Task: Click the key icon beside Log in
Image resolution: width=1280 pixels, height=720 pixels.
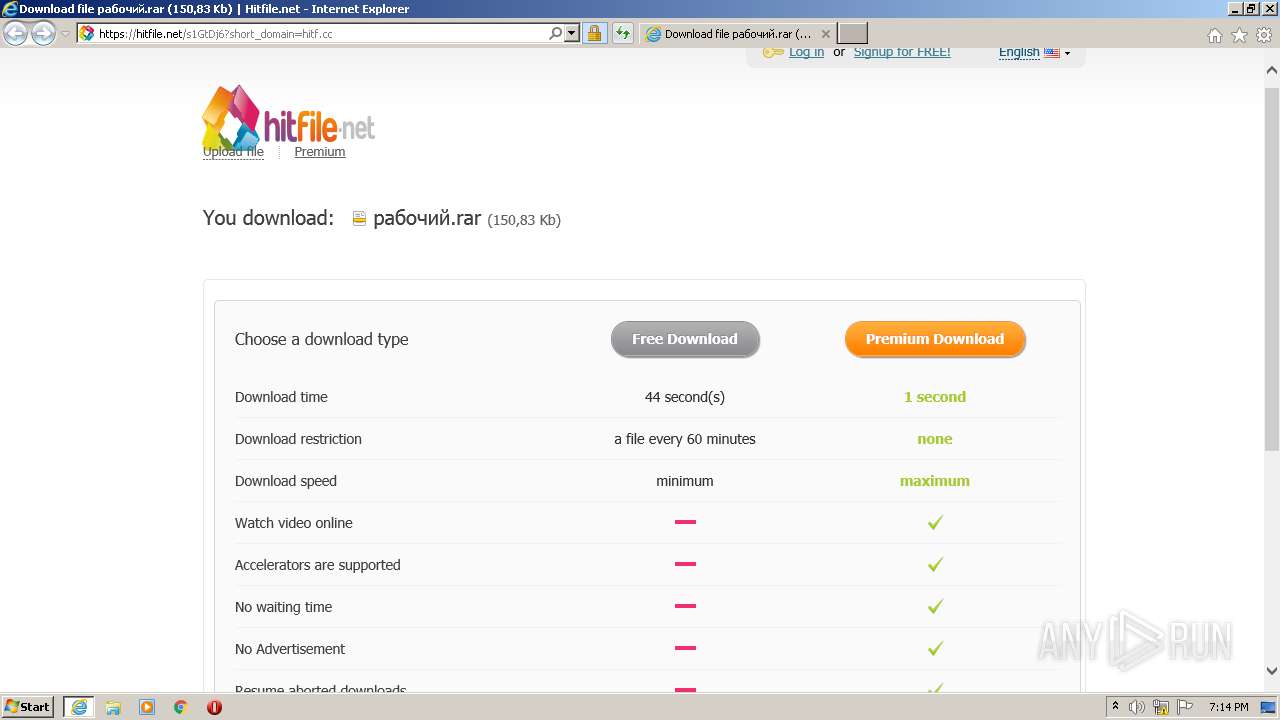Action: [773, 52]
